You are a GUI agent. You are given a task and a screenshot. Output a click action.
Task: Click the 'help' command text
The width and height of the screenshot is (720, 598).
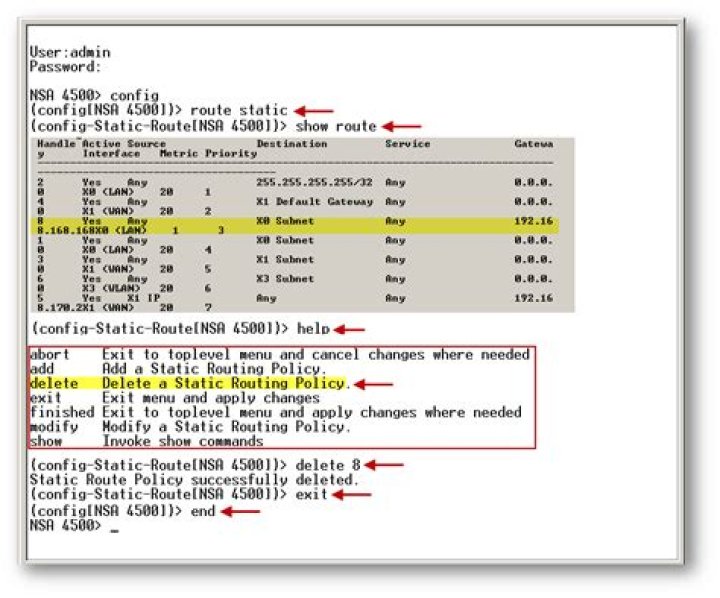[313, 329]
